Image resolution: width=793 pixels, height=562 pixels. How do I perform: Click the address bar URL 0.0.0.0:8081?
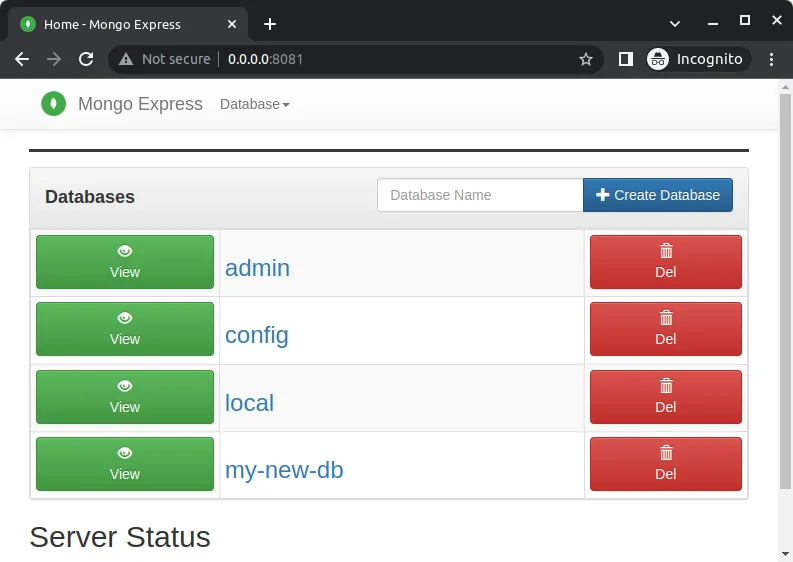click(265, 59)
